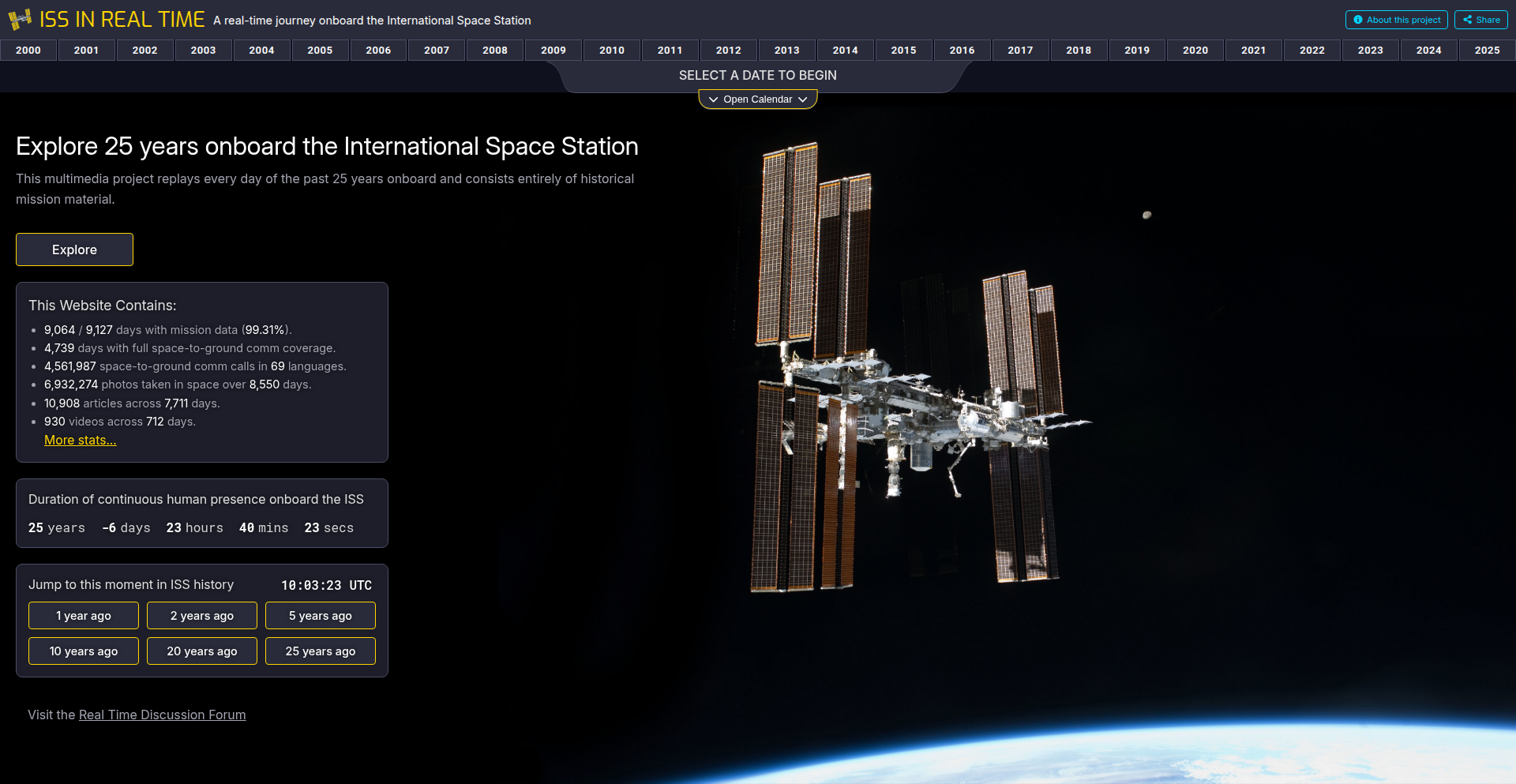Expand the Open Calendar dropdown
1516x784 pixels.
tap(758, 99)
